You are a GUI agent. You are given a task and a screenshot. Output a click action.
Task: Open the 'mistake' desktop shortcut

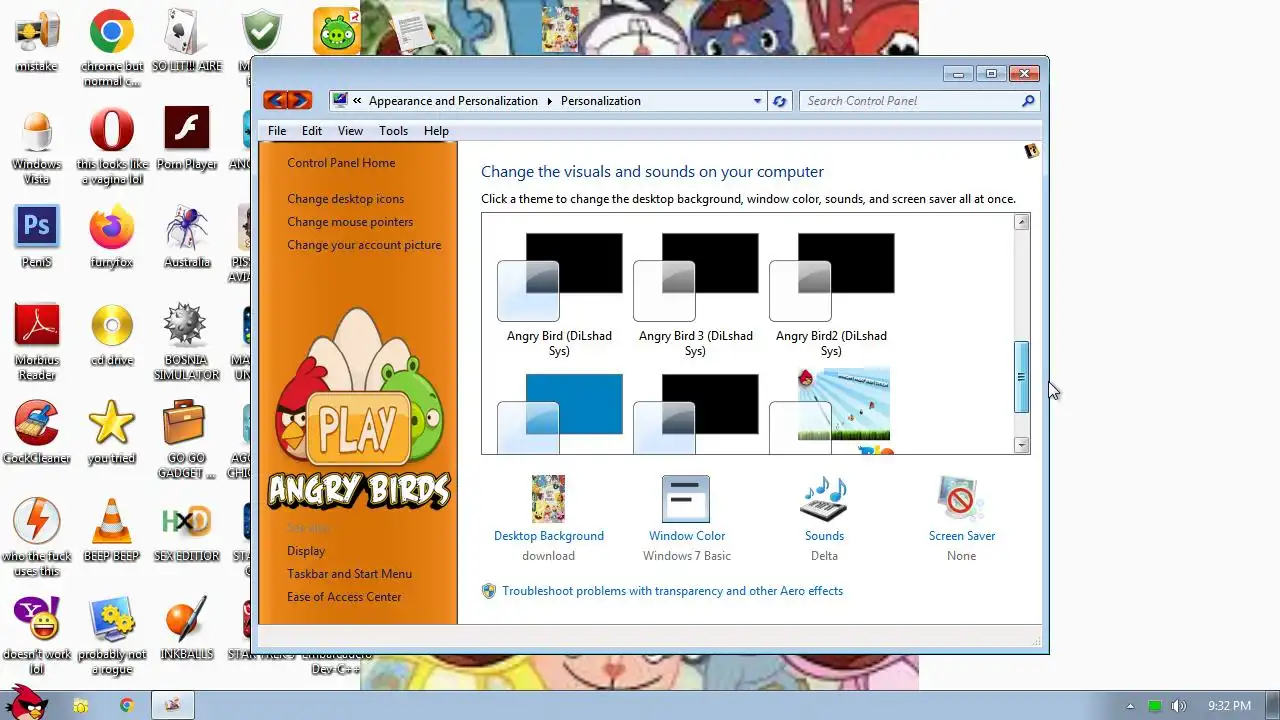pyautogui.click(x=37, y=41)
